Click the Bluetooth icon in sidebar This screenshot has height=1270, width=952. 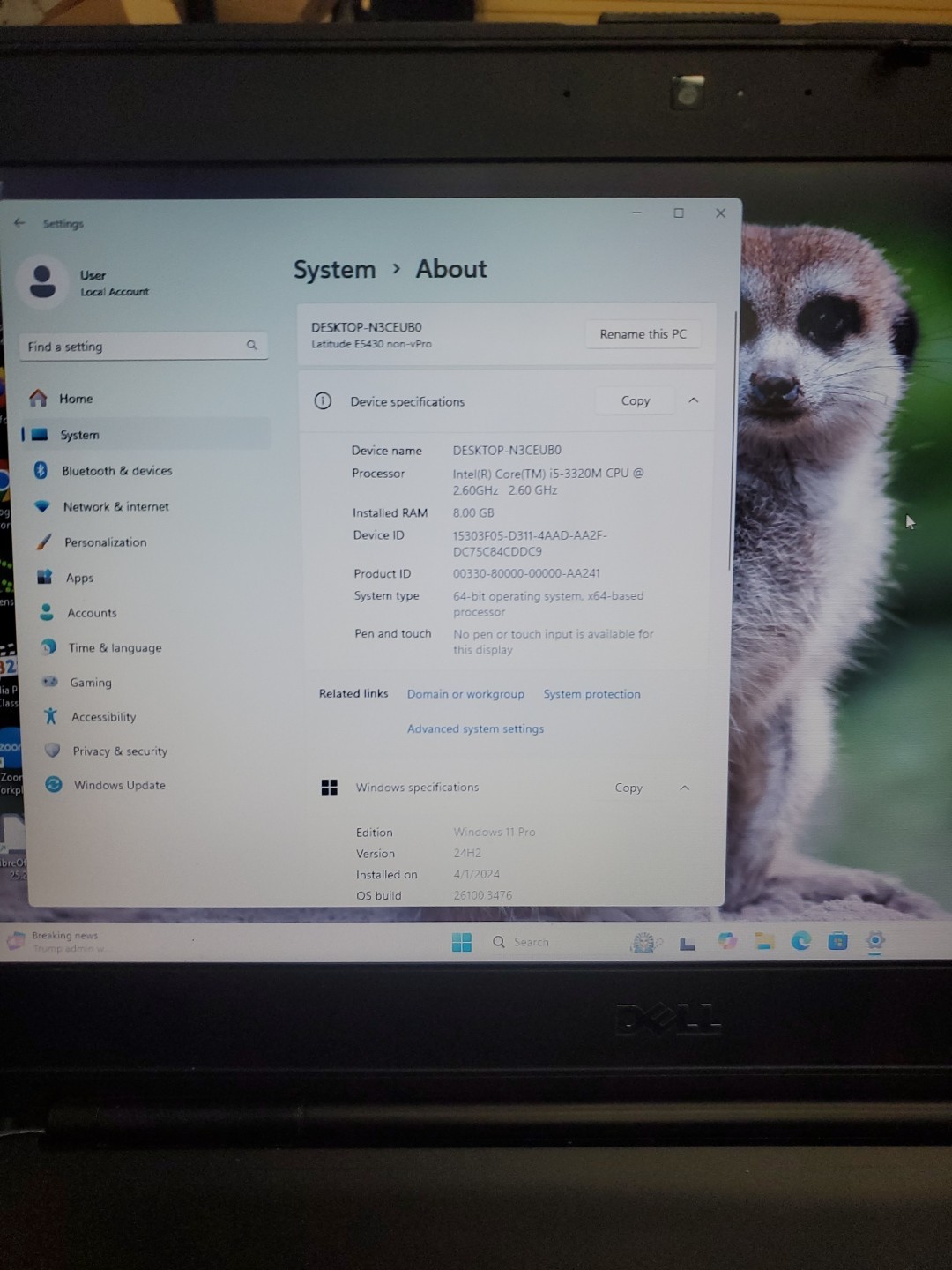(41, 470)
